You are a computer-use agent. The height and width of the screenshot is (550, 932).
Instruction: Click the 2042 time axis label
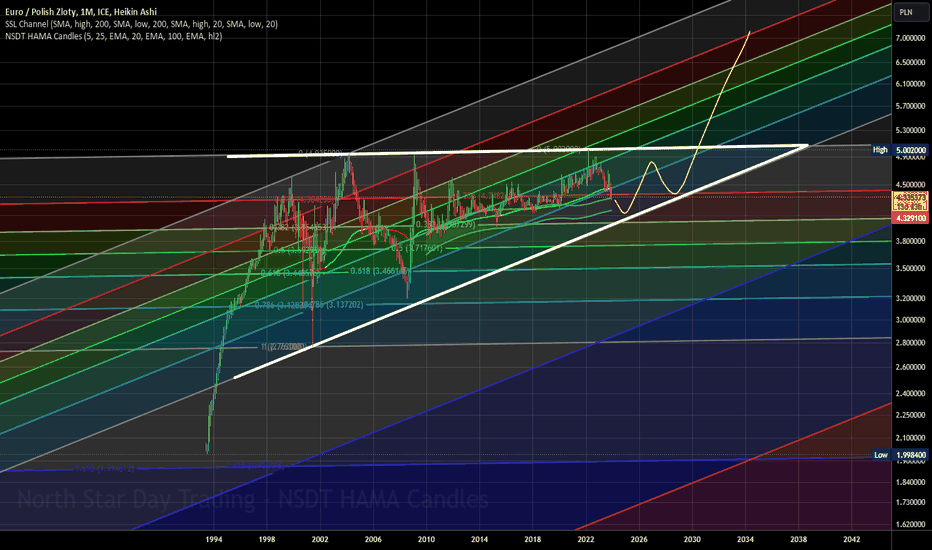pyautogui.click(x=852, y=539)
